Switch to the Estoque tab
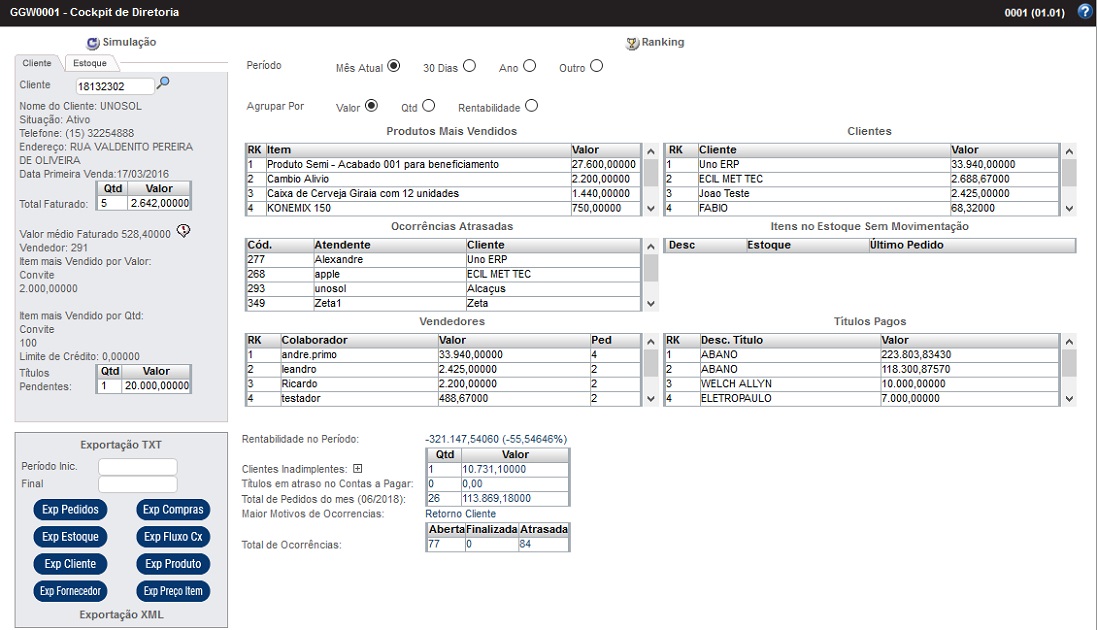Viewport: 1097px width, 630px height. pyautogui.click(x=90, y=63)
